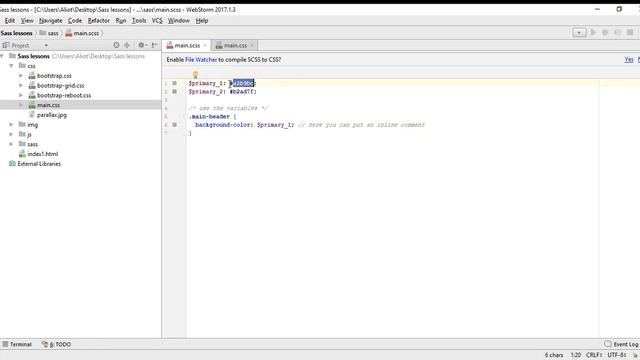Screen dimensions: 640x360
Task: Click main.scss in the breadcrumb
Action: pos(82,33)
